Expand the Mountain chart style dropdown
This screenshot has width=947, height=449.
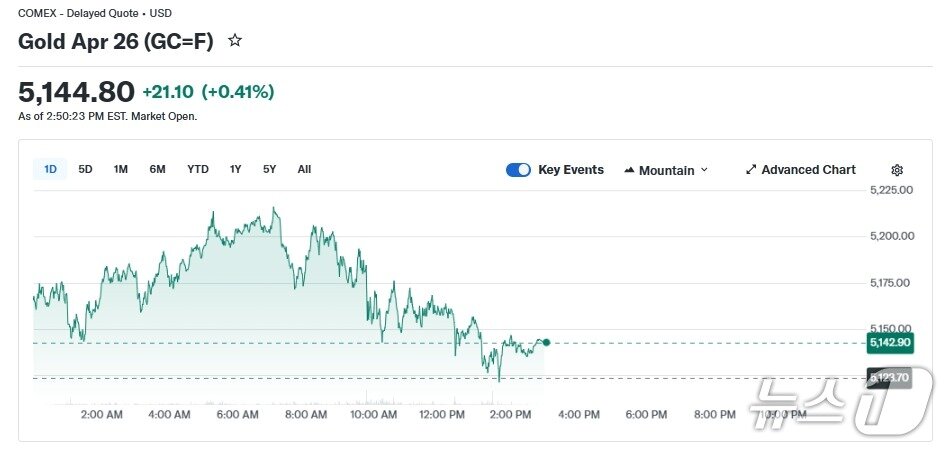pos(666,170)
